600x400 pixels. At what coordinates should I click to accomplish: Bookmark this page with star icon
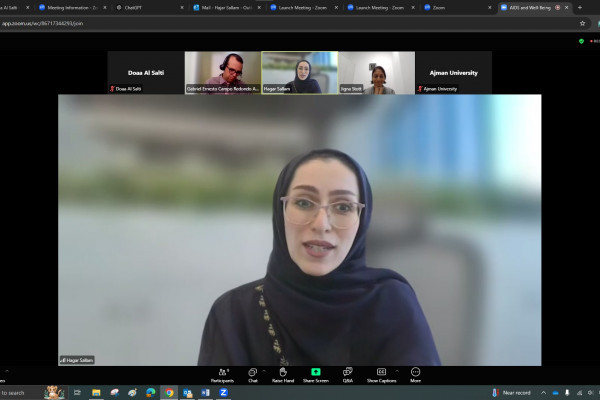point(582,22)
